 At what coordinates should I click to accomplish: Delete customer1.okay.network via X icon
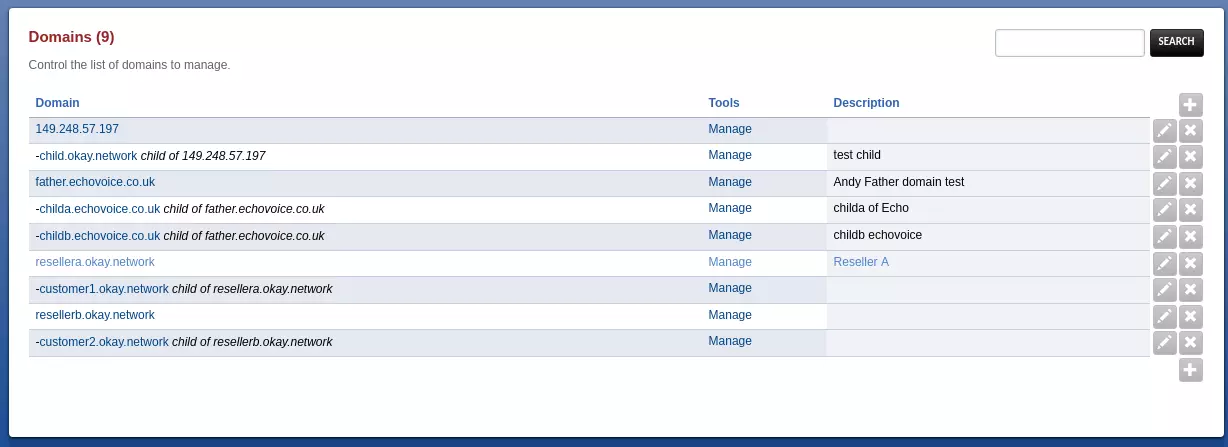tap(1190, 290)
